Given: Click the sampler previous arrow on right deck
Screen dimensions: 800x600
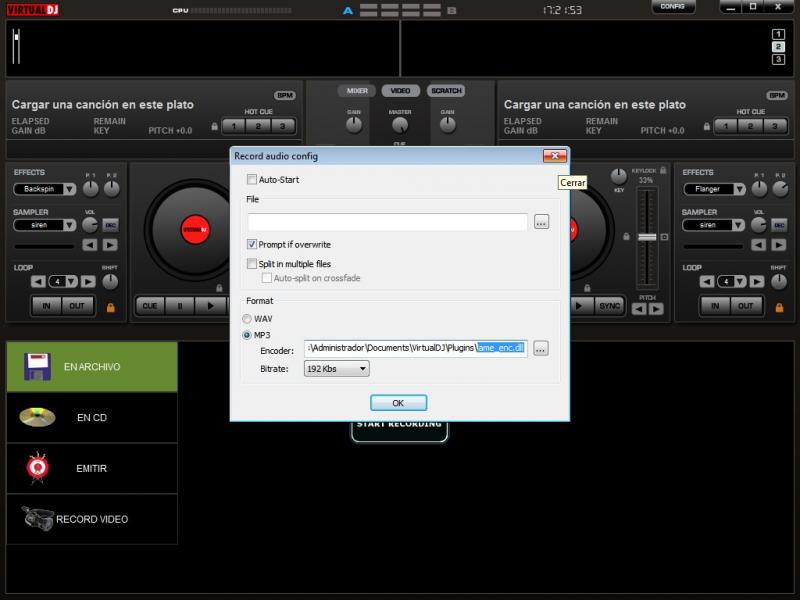Looking at the screenshot, I should [x=758, y=245].
